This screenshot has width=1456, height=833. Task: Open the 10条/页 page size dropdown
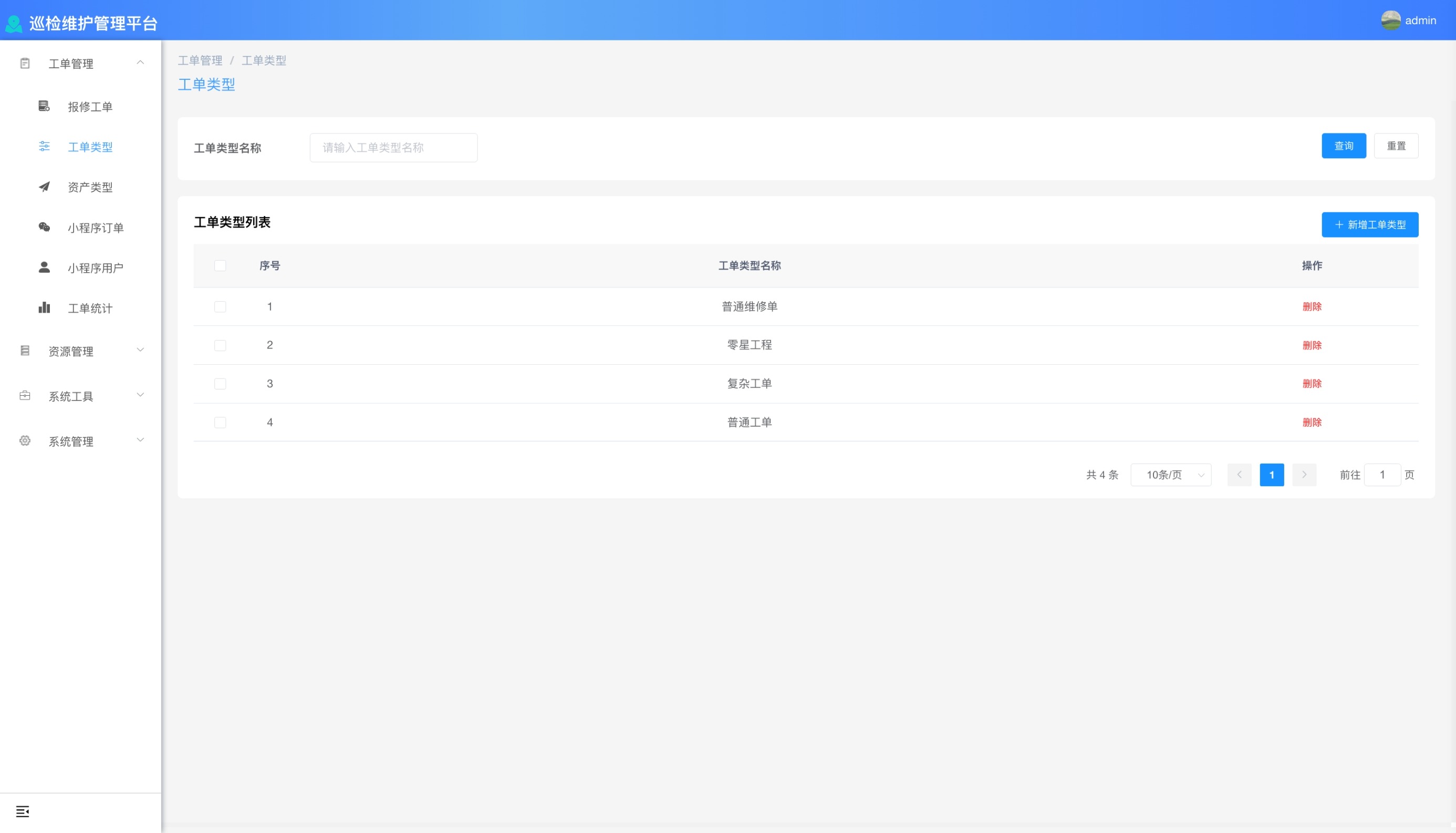(x=1170, y=475)
